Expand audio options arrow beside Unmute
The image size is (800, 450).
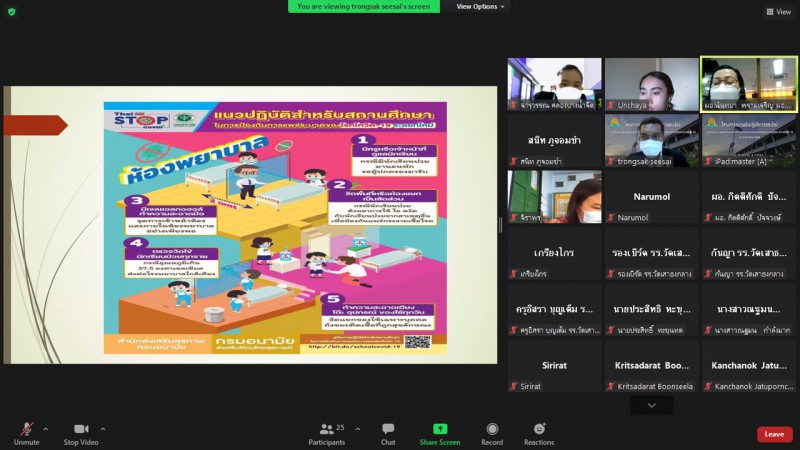click(x=47, y=428)
